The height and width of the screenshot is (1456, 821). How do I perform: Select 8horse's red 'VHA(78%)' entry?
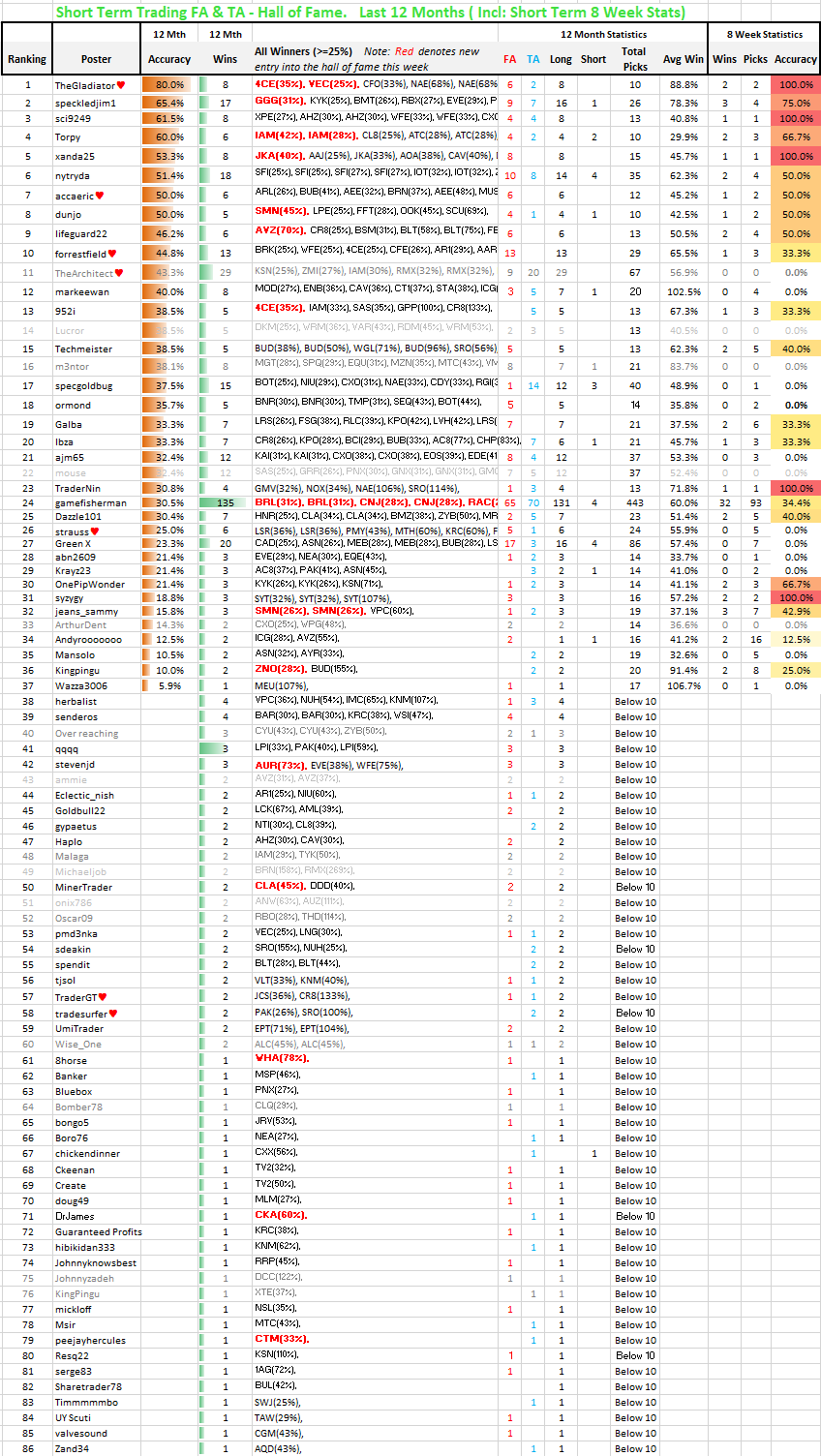click(x=282, y=1058)
